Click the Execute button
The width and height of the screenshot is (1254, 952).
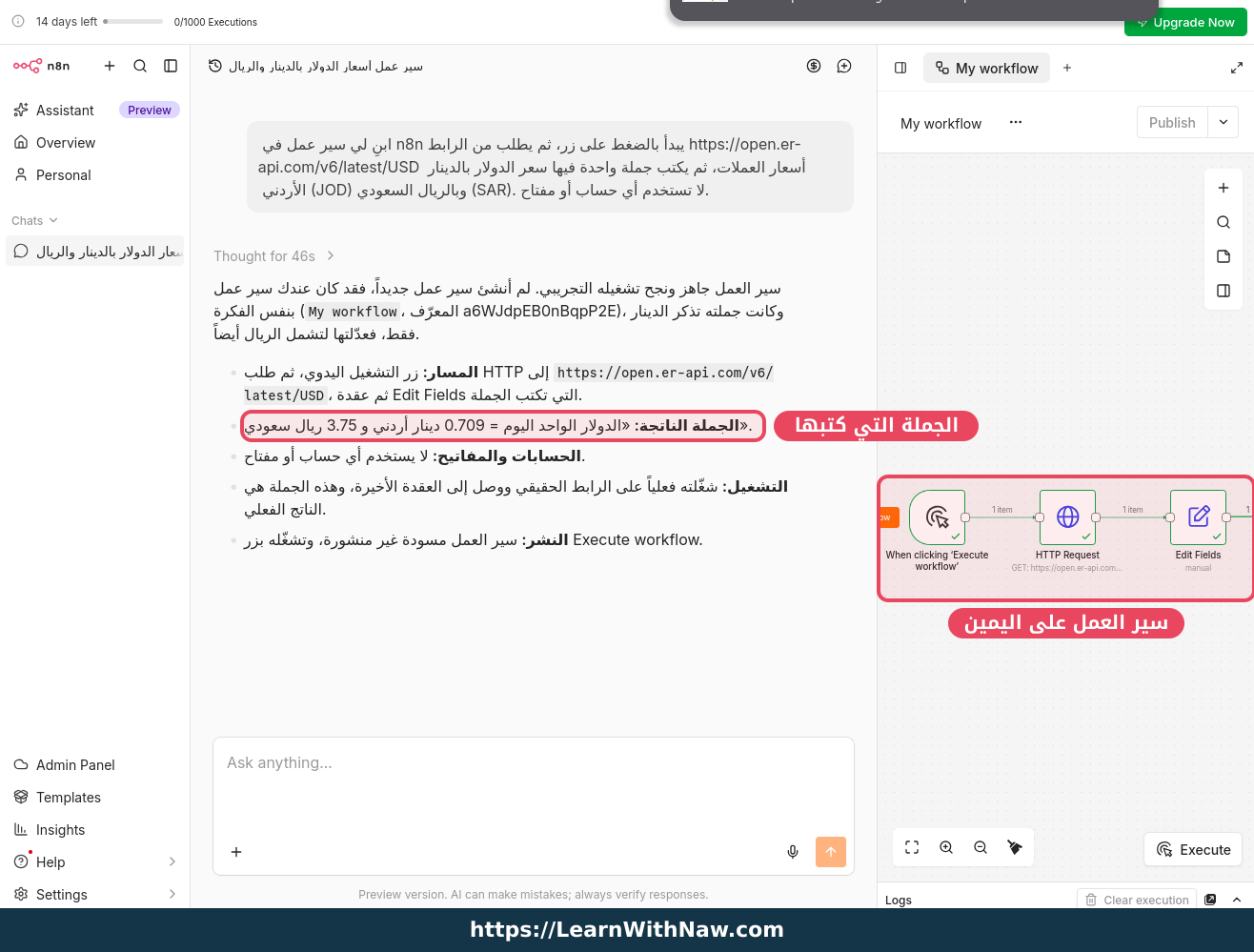(x=1193, y=849)
